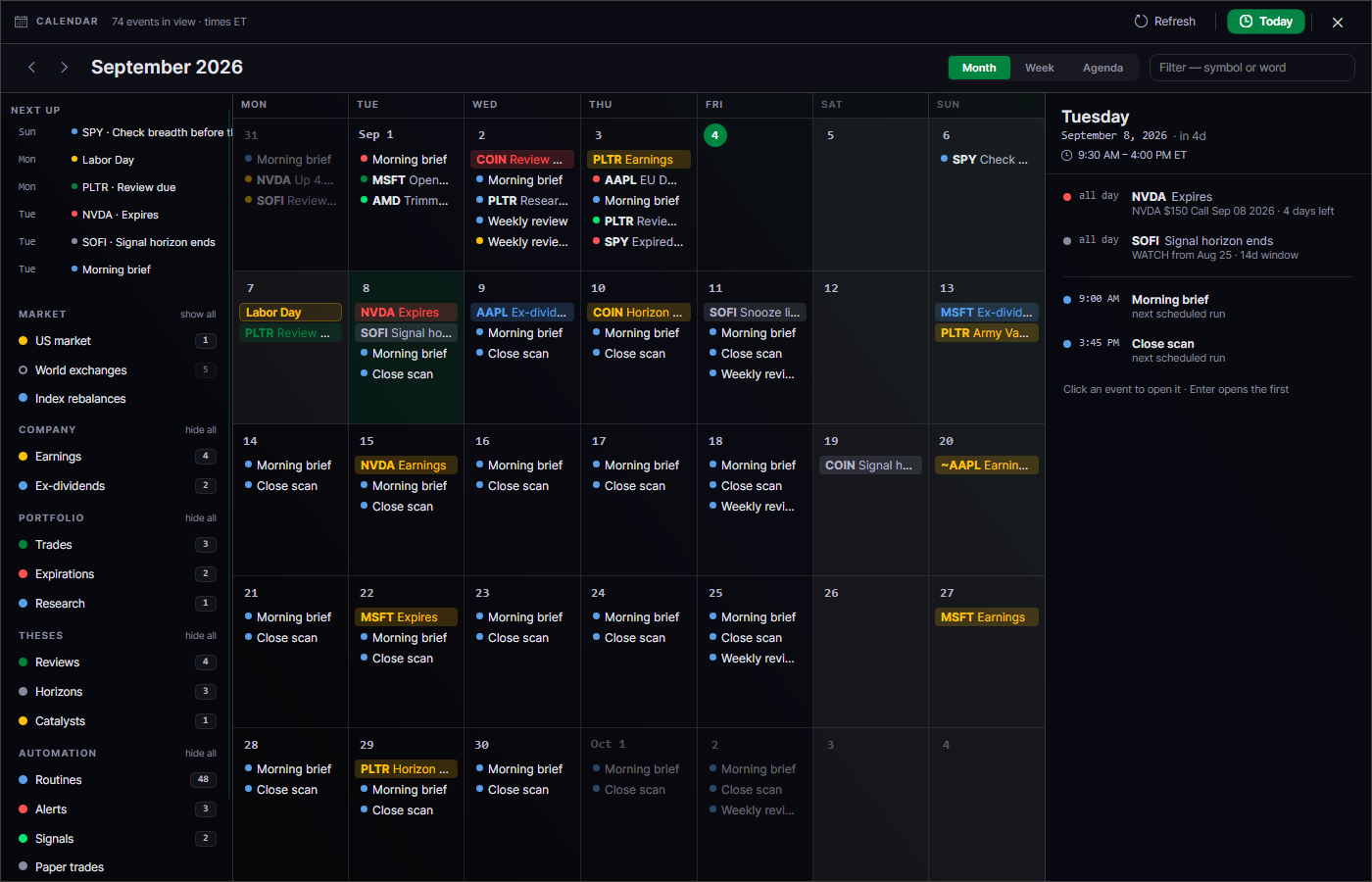Screen dimensions: 1372x882
Task: Toggle the Signals filter
Action: (117, 839)
